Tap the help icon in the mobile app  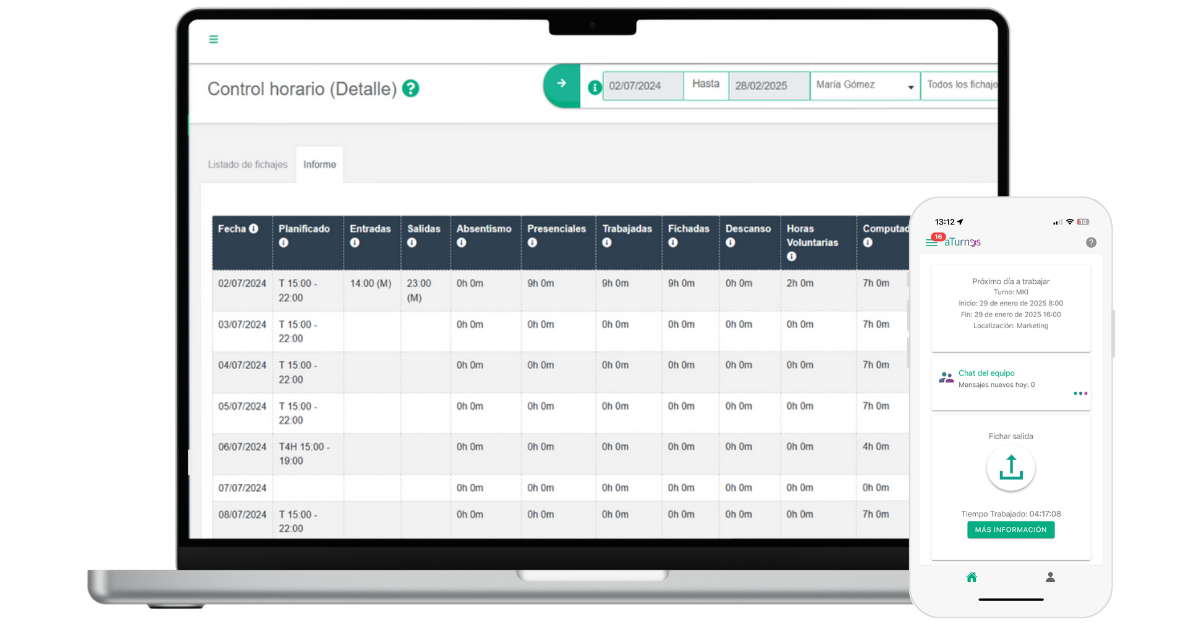(1090, 242)
